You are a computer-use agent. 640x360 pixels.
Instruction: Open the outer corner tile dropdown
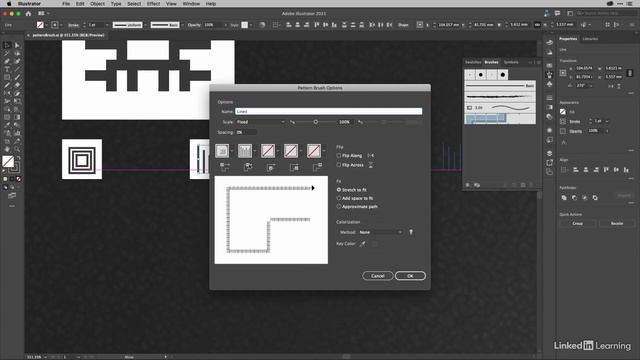[x=232, y=151]
